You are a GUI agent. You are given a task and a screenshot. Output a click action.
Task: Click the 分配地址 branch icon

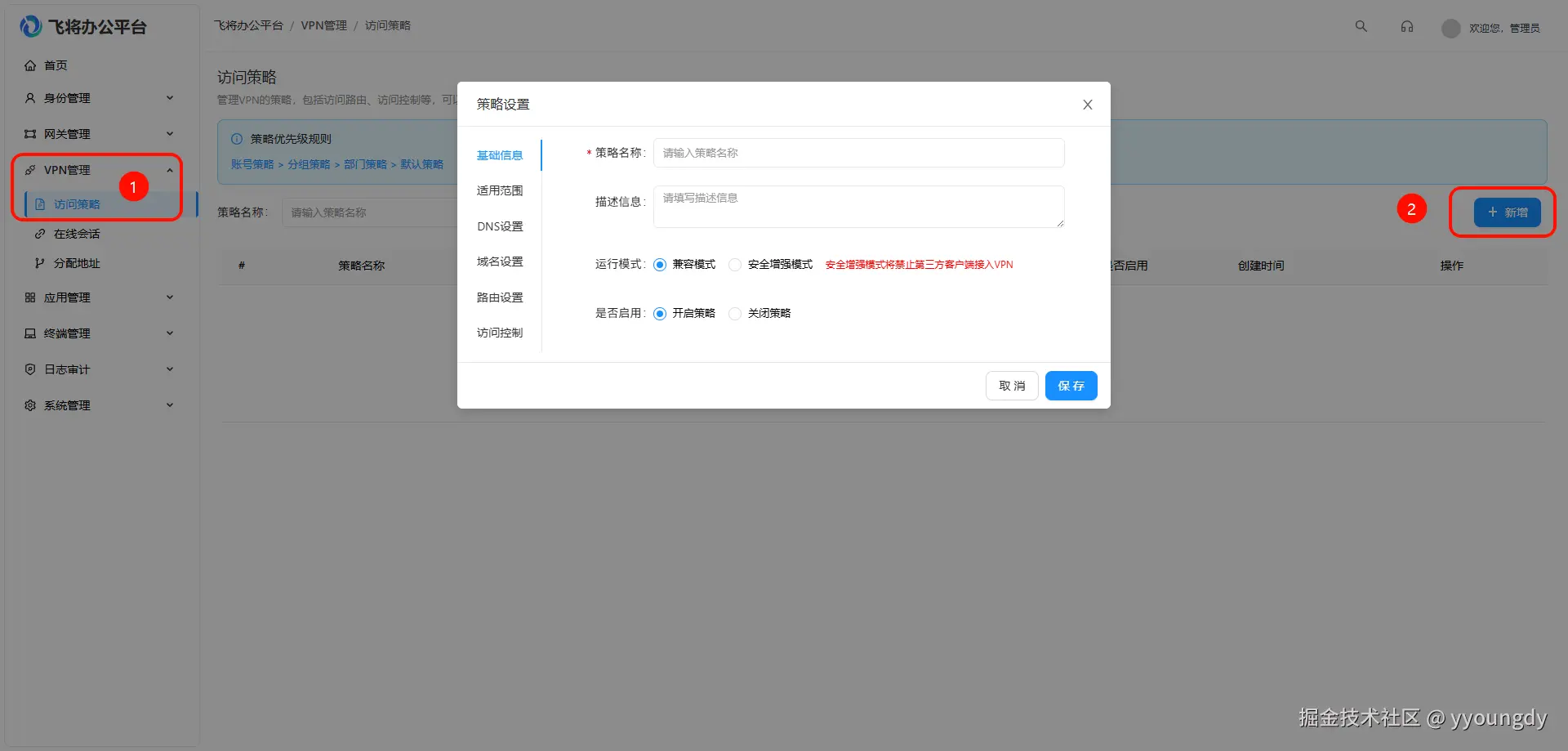pos(40,263)
